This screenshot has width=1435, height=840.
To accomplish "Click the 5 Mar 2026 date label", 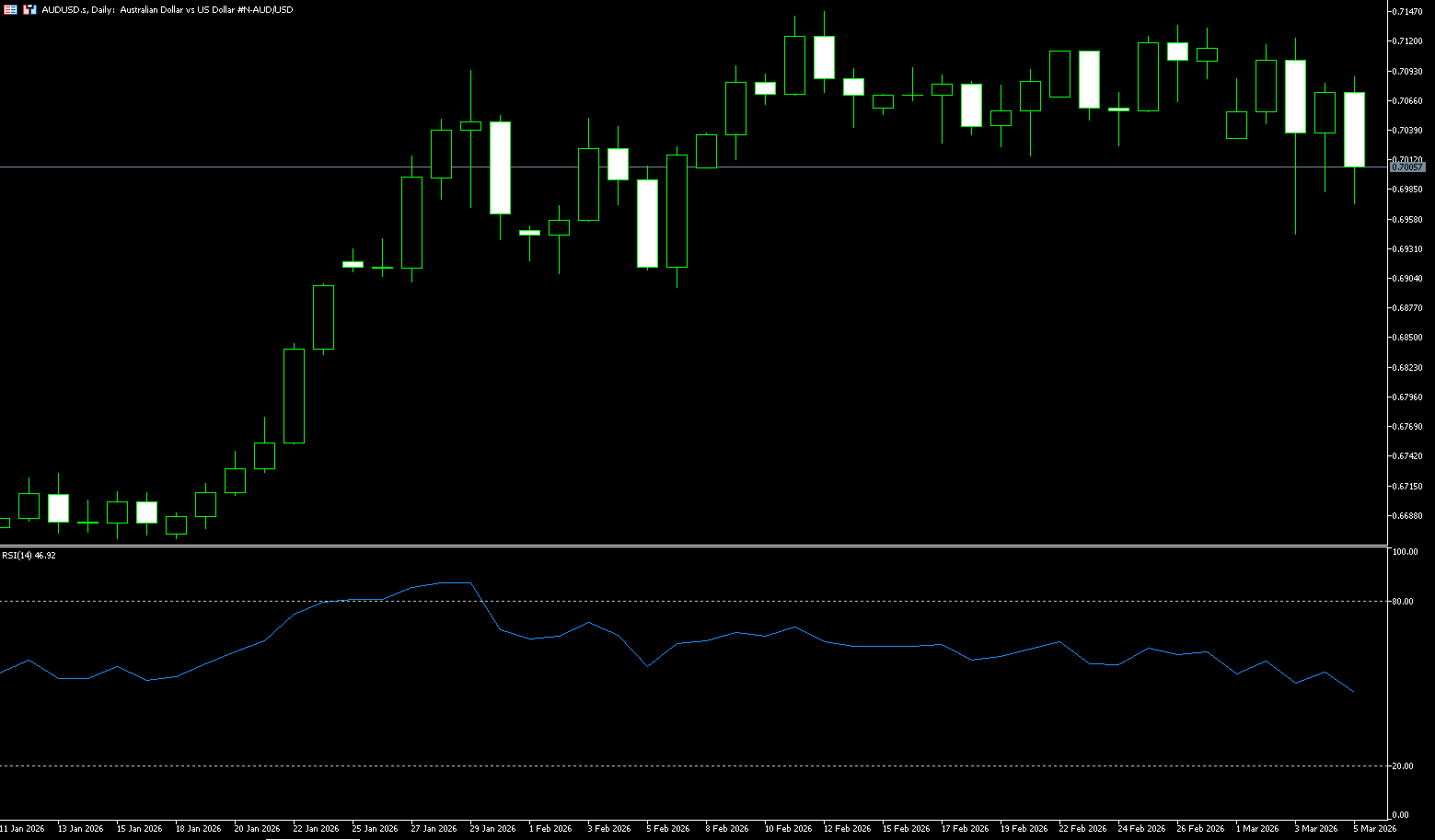I will click(1374, 829).
